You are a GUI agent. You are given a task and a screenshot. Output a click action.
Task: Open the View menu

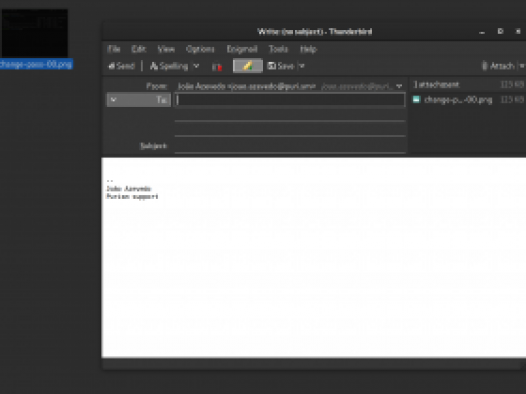(x=166, y=49)
